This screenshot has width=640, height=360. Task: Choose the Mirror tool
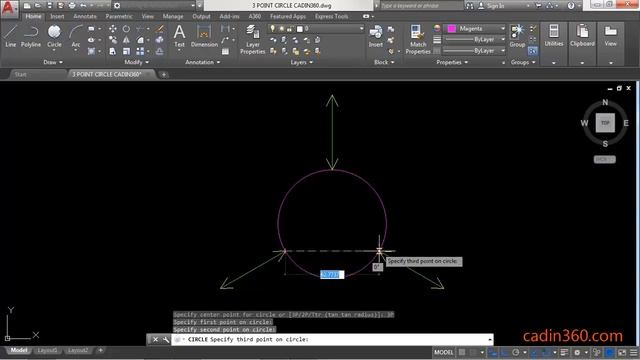(126, 40)
